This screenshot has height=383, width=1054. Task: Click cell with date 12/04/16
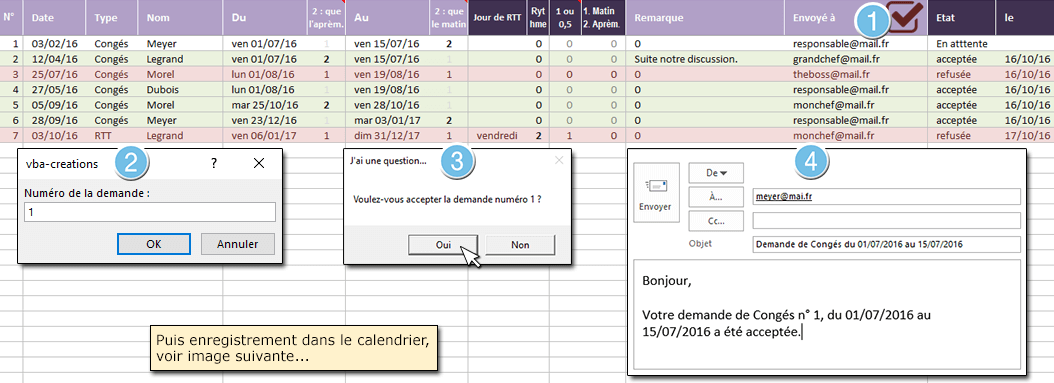tap(55, 59)
